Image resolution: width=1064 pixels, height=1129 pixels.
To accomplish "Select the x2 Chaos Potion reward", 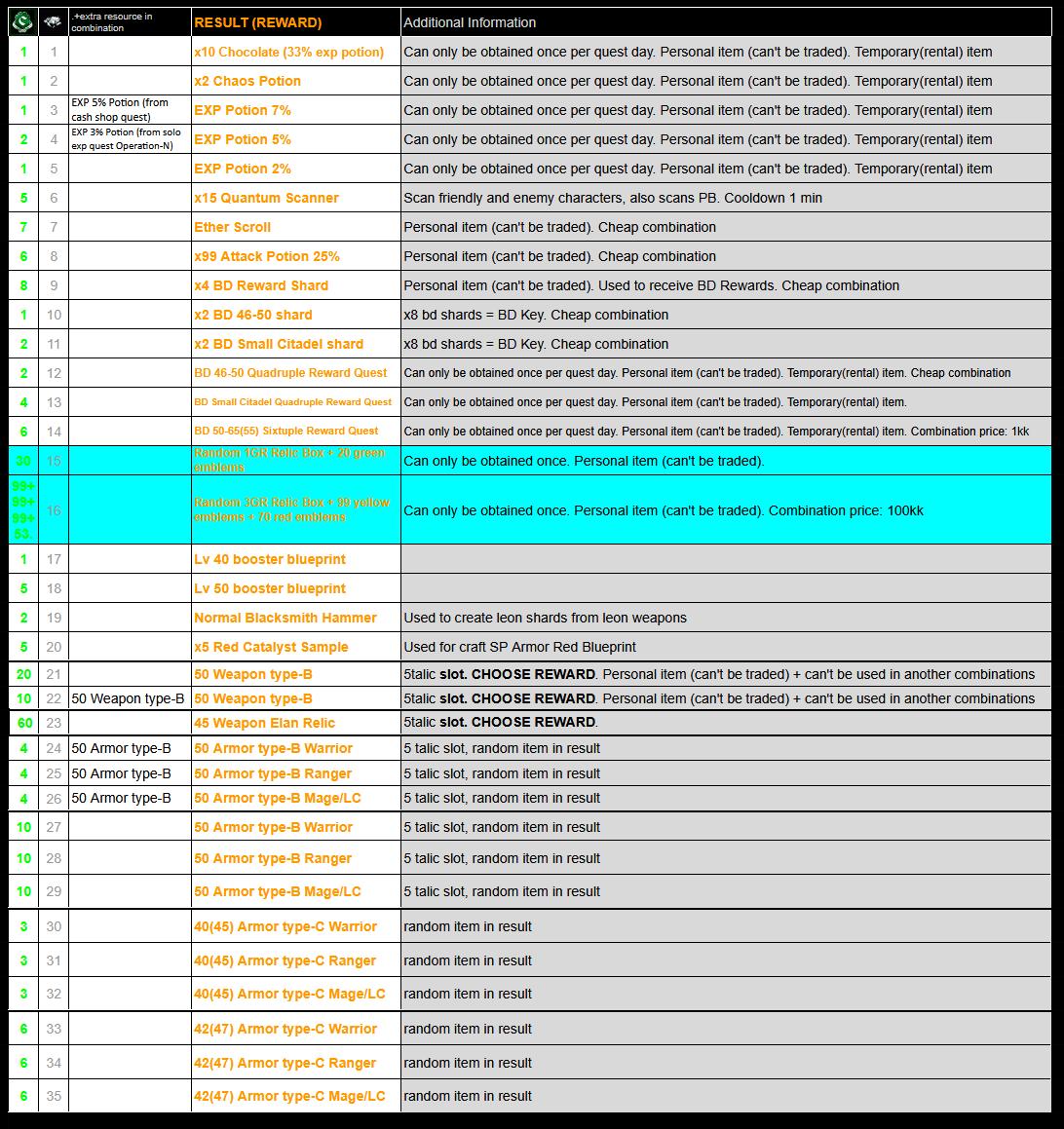I will pos(247,81).
